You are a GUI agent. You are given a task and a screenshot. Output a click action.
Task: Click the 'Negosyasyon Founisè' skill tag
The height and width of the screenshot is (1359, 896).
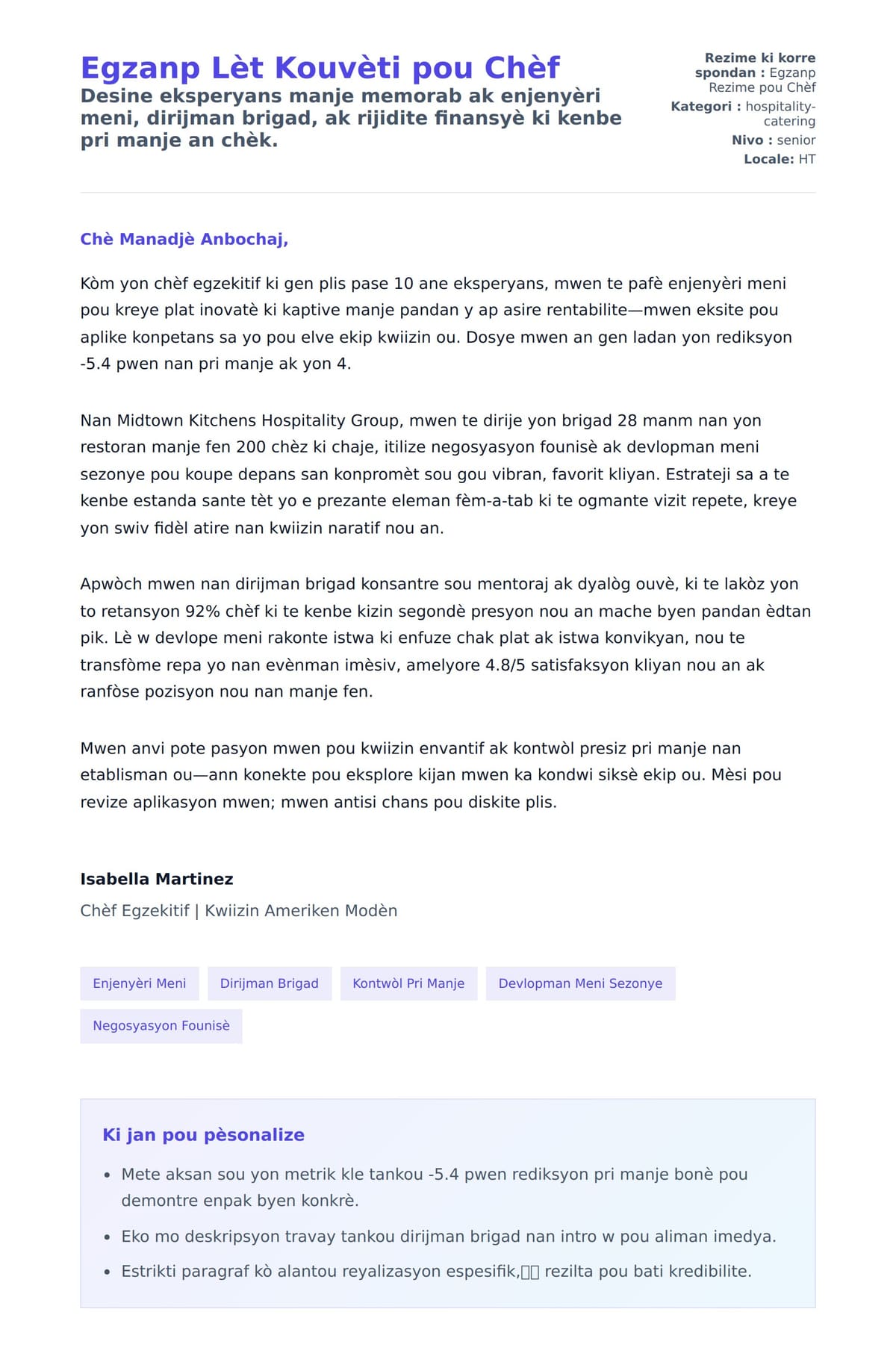161,1026
